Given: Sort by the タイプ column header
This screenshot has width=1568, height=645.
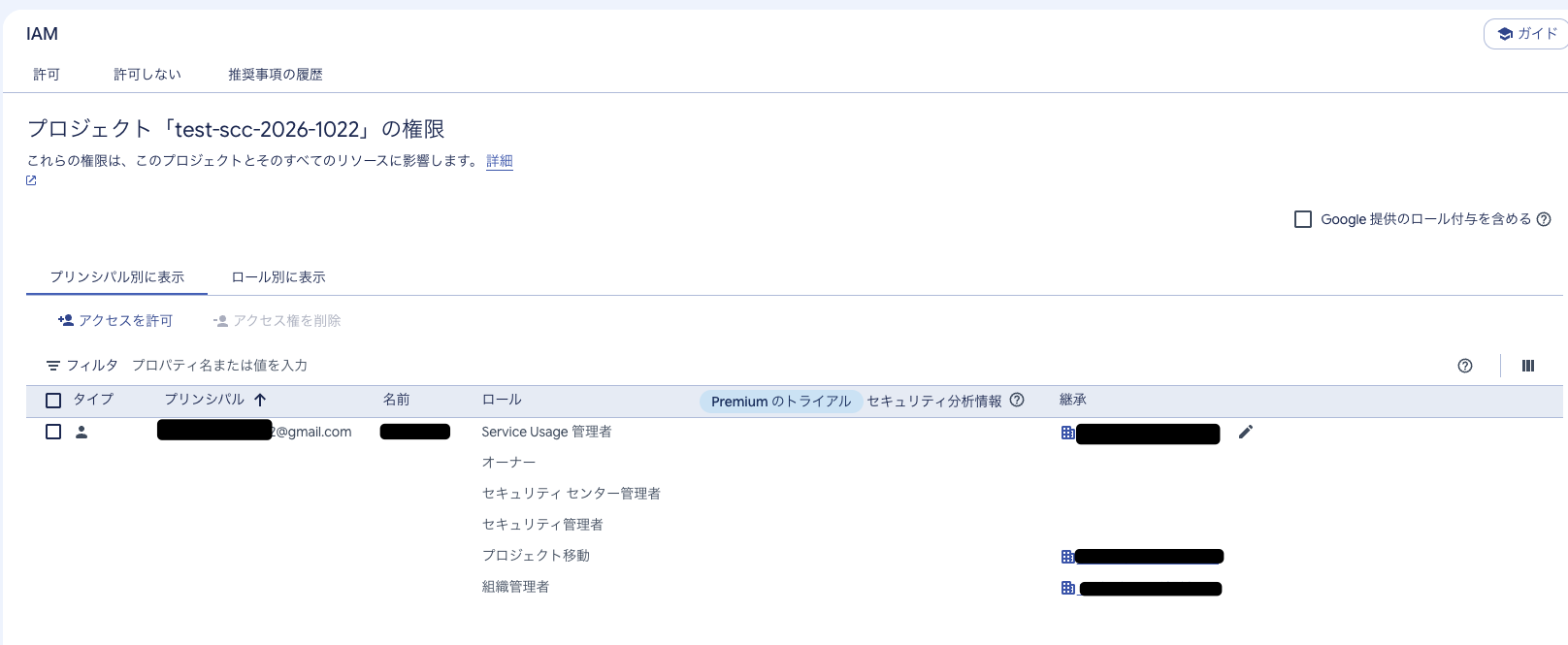Looking at the screenshot, I should [x=93, y=400].
